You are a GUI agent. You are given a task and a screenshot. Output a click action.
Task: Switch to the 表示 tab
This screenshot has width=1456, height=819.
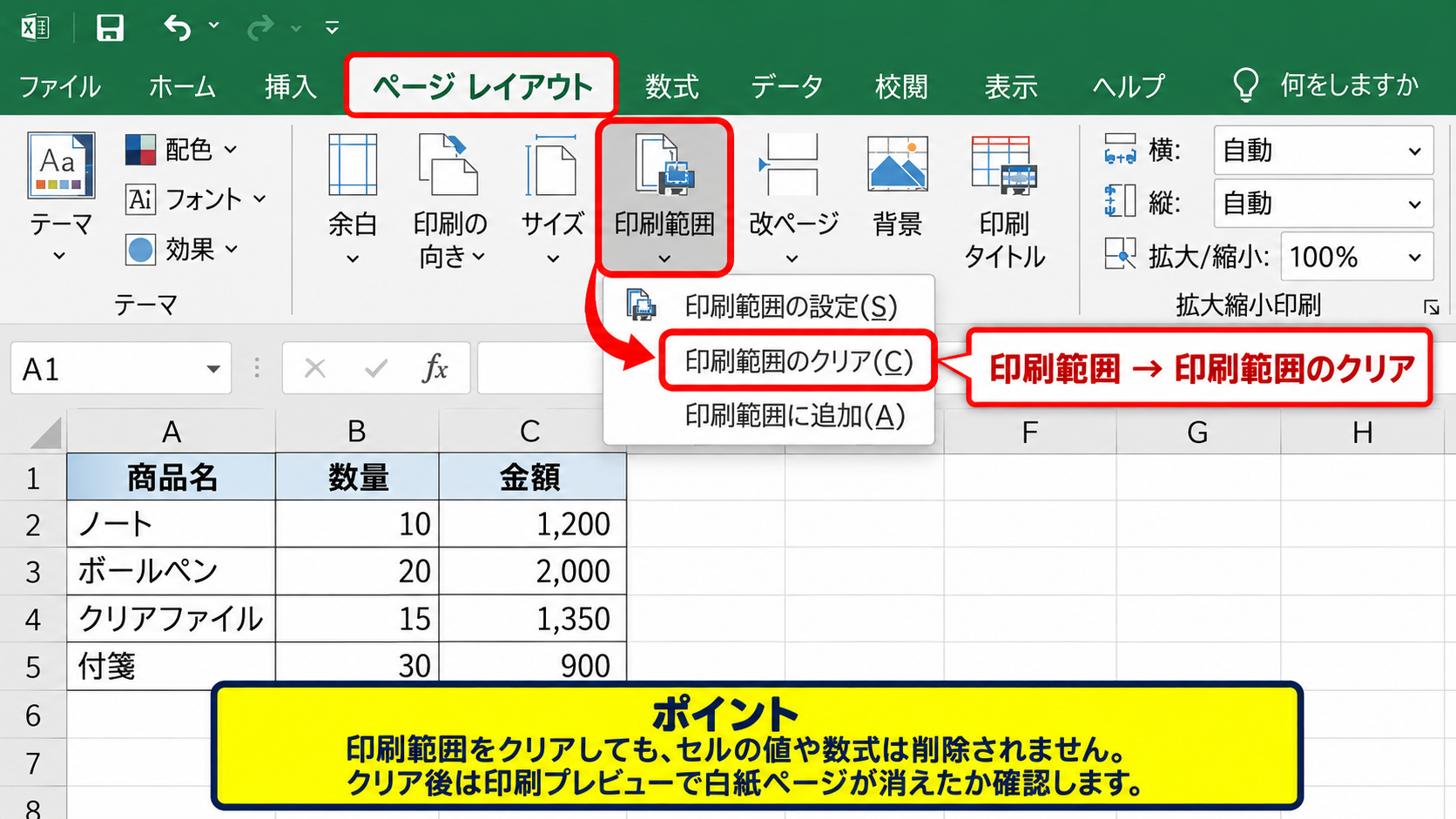pyautogui.click(x=1011, y=86)
